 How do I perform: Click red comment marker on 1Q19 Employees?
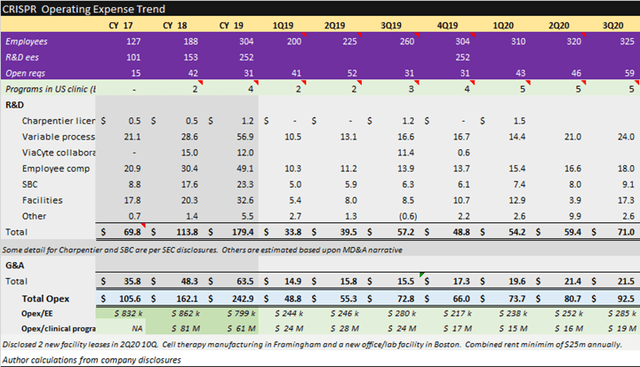(304, 35)
